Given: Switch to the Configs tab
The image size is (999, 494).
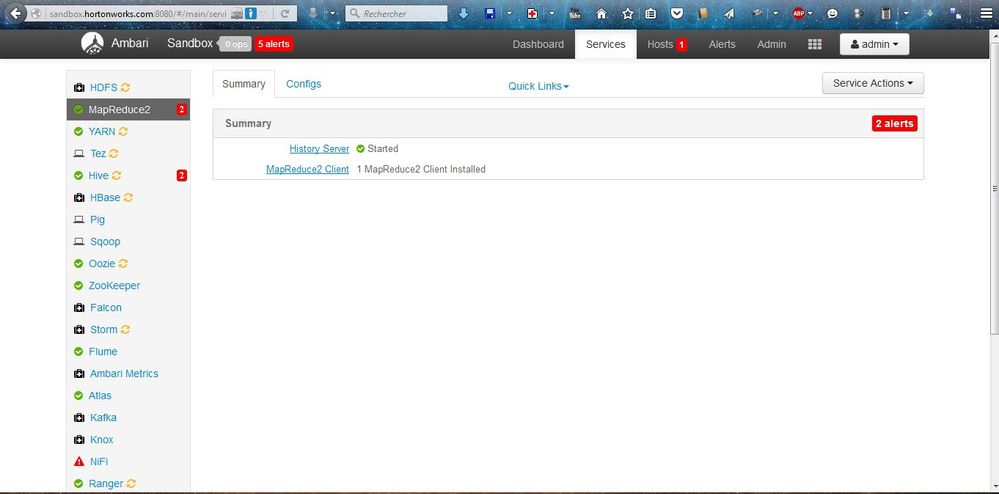Looking at the screenshot, I should (303, 84).
